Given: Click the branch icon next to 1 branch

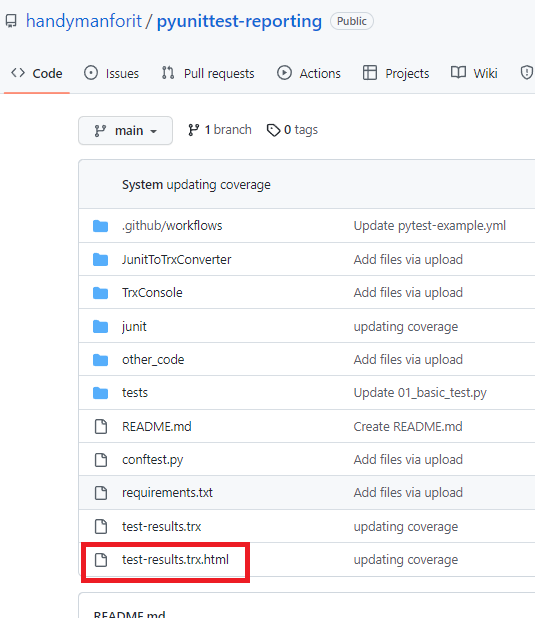Looking at the screenshot, I should 194,130.
